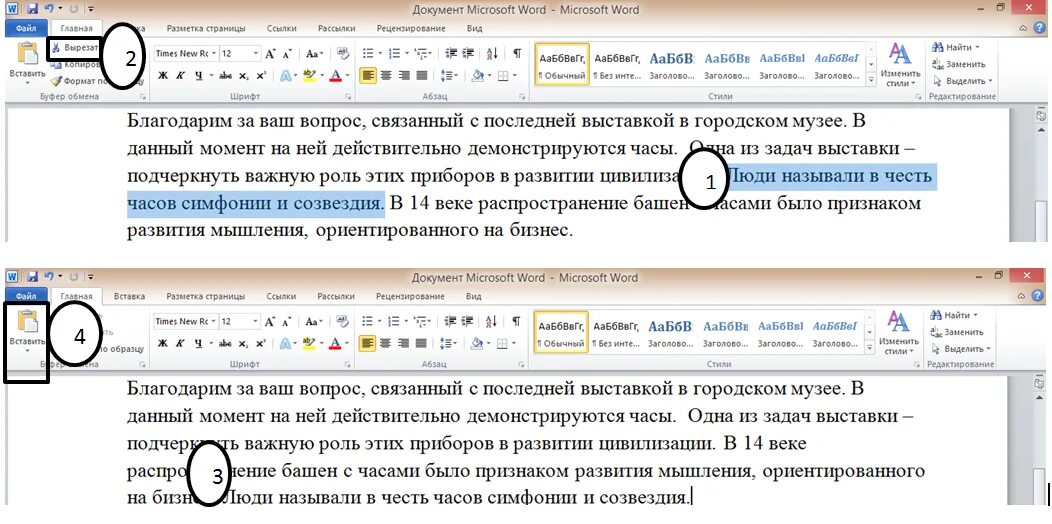Toggle Italic (К) in lower window

pyautogui.click(x=180, y=344)
